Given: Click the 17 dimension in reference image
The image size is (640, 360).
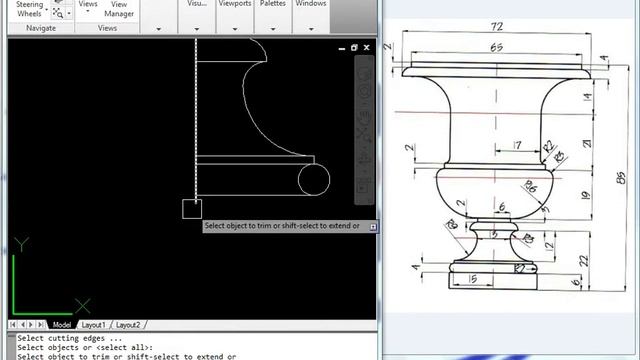Looking at the screenshot, I should (x=518, y=145).
